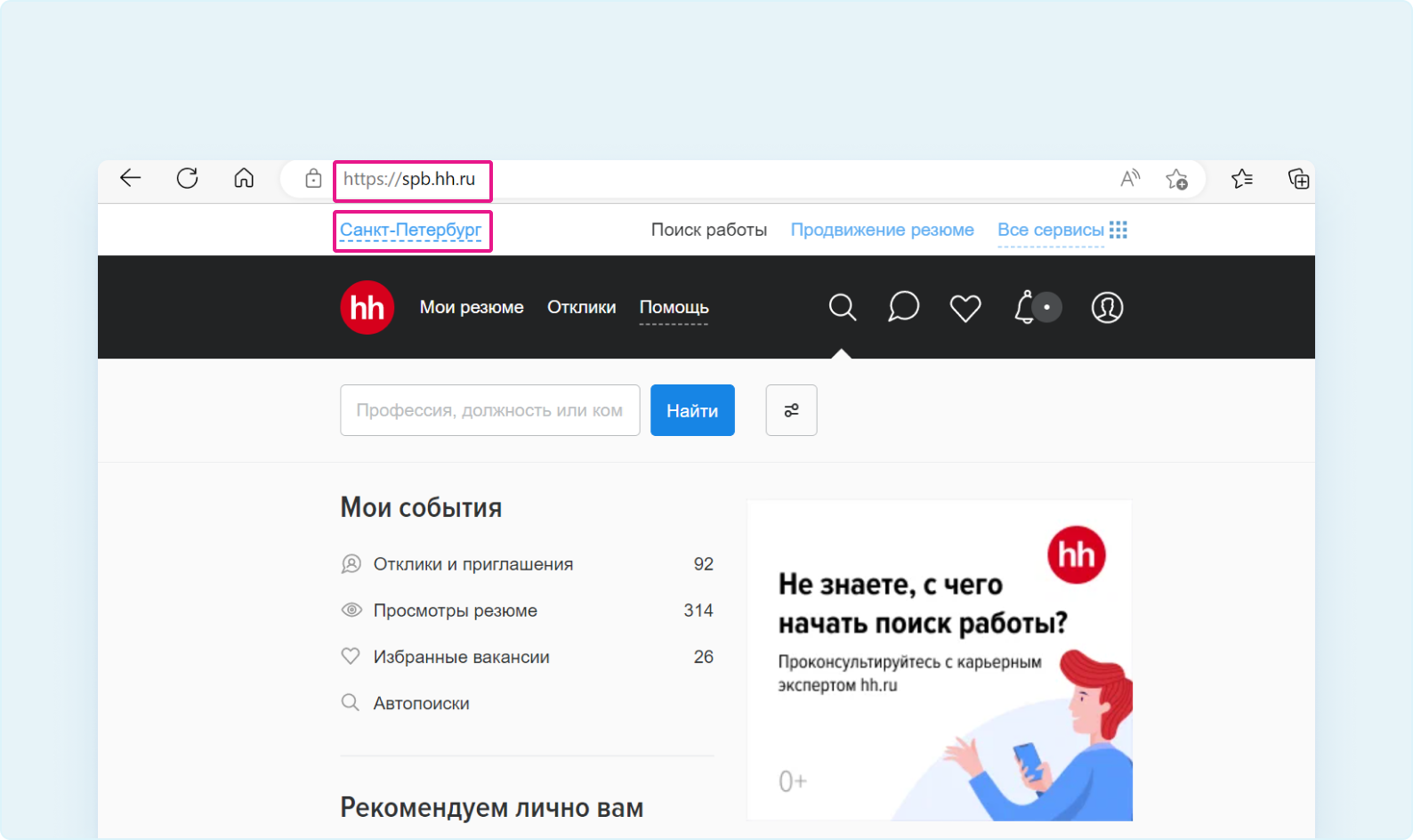Screen dimensions: 1413x840
Task: Open the career expert consultation banner
Action: point(940,660)
